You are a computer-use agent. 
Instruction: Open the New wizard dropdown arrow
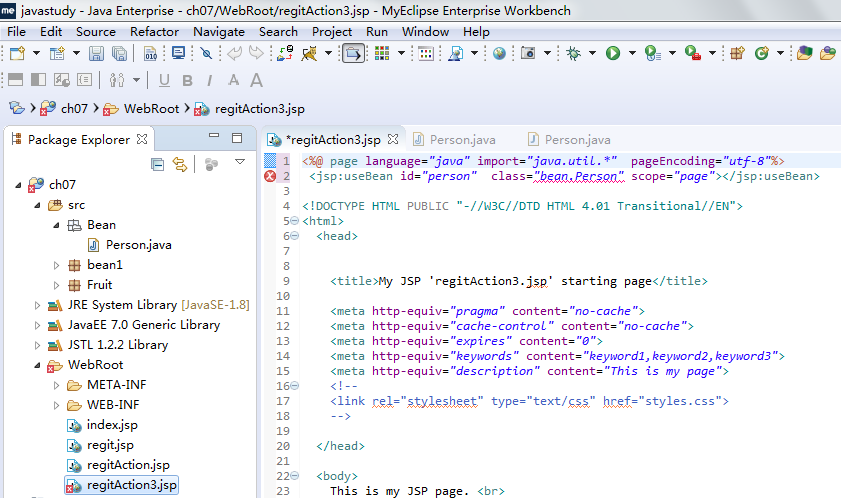[x=36, y=53]
